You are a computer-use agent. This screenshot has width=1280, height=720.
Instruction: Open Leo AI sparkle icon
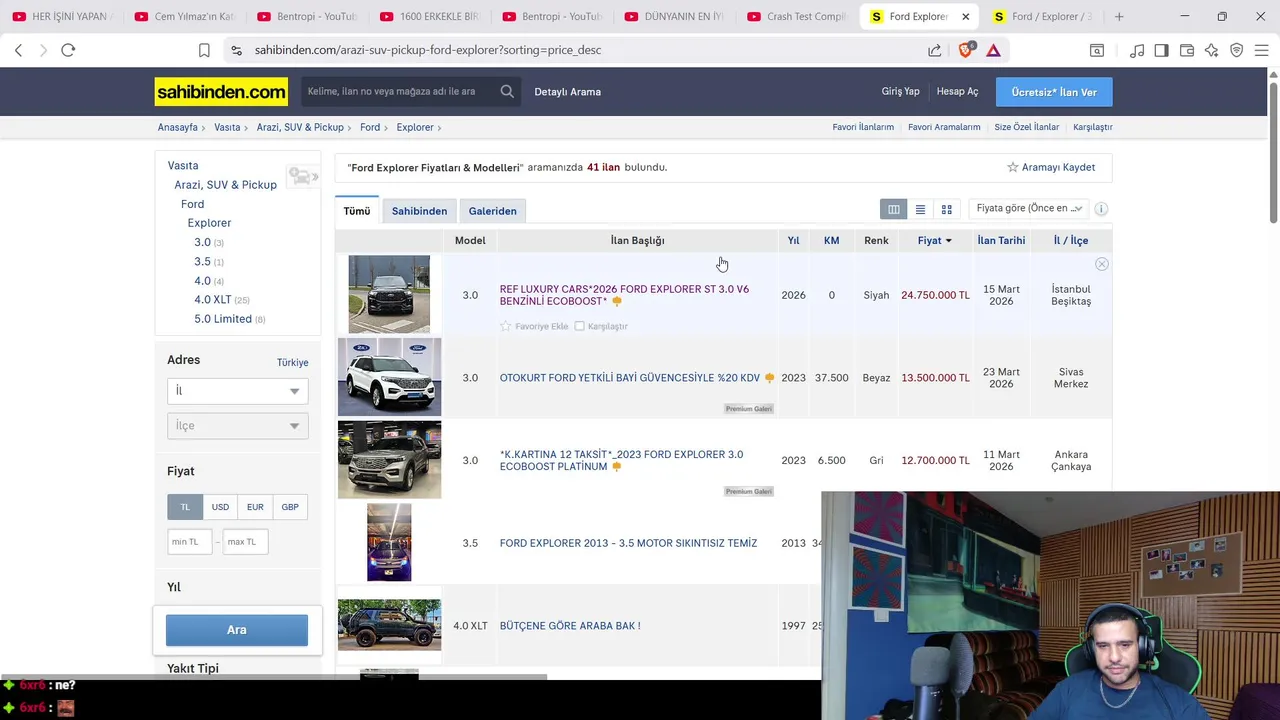pos(1211,50)
